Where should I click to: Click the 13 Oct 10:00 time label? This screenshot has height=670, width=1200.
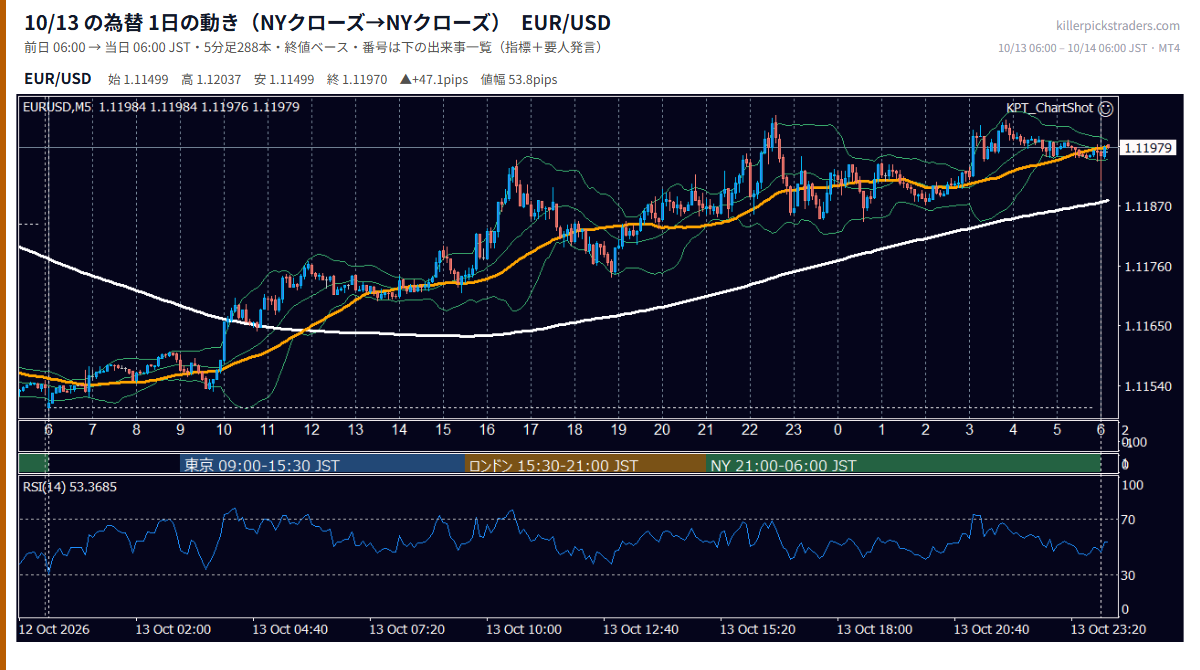point(524,630)
